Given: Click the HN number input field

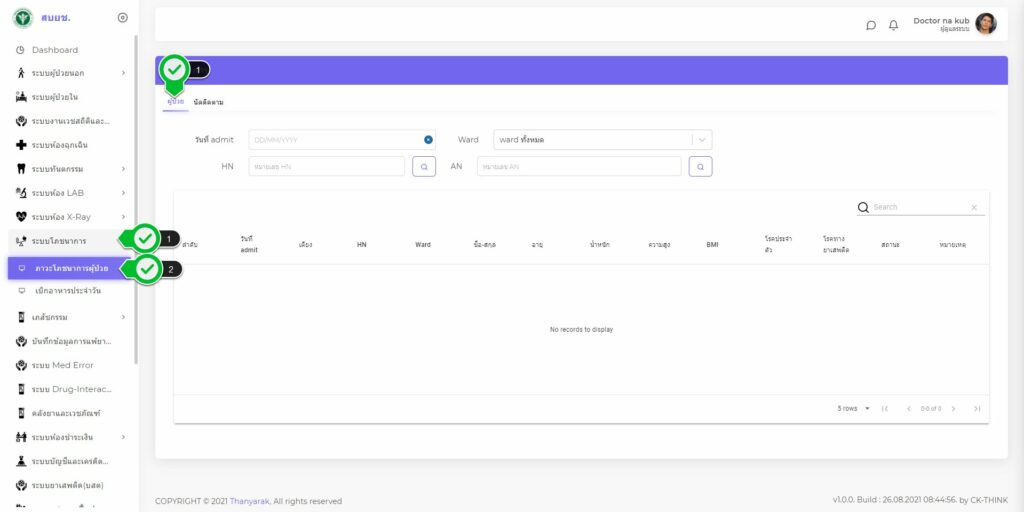Looking at the screenshot, I should click(326, 167).
